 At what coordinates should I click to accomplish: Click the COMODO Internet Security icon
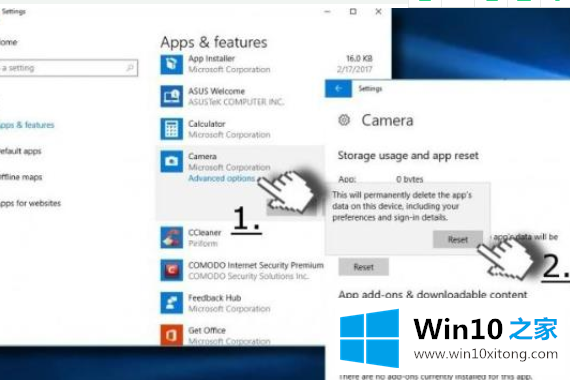tap(171, 270)
